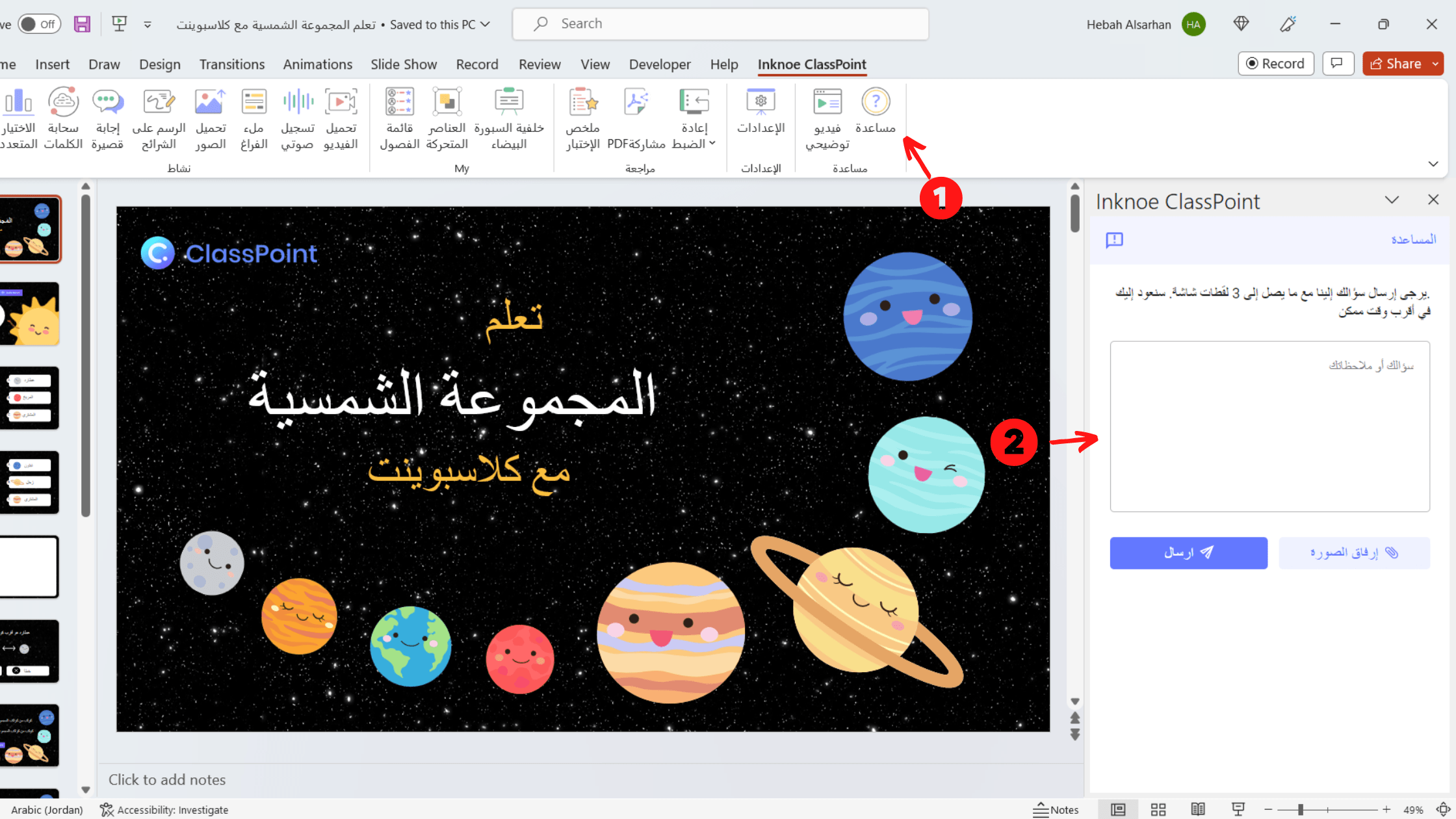This screenshot has width=1456, height=819.
Task: Start presentation from beginning icon
Action: click(x=119, y=24)
